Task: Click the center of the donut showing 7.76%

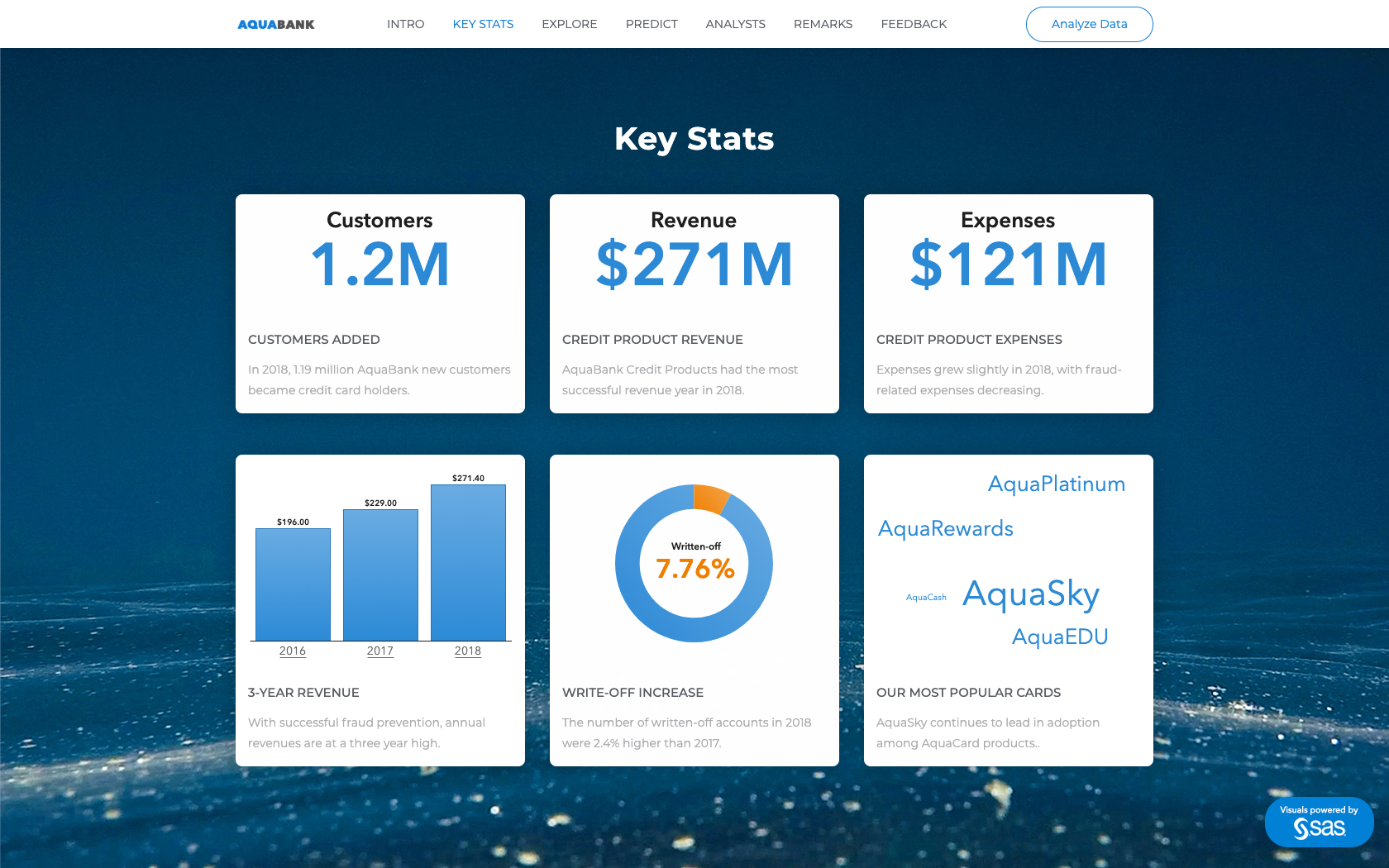Action: click(x=694, y=564)
